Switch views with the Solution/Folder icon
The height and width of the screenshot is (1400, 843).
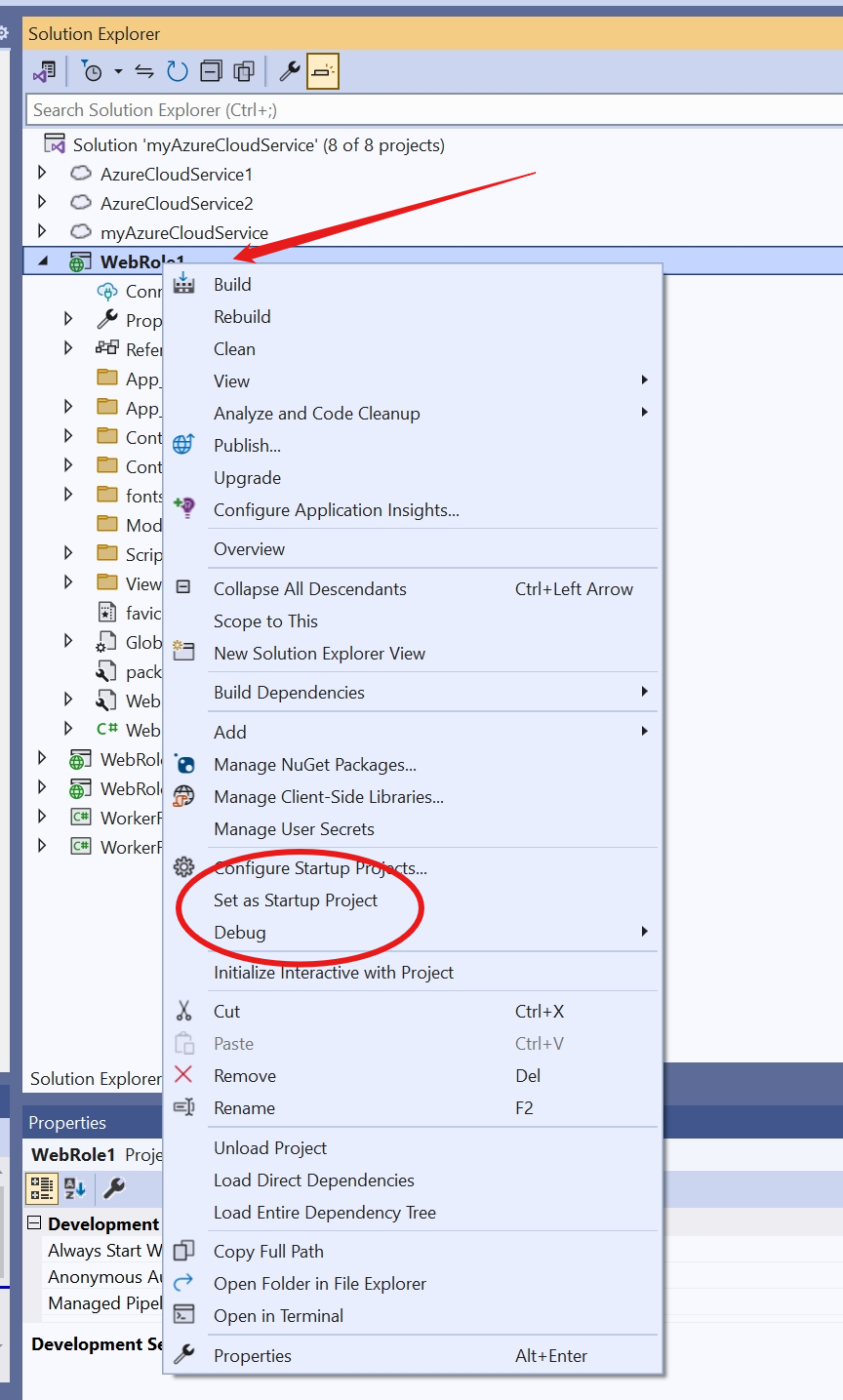[45, 71]
